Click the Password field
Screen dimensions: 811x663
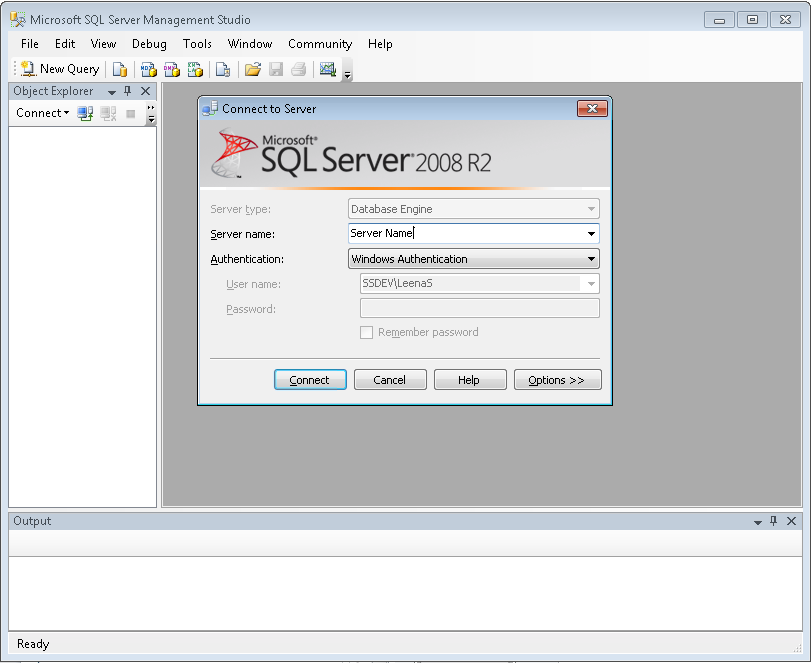(479, 308)
